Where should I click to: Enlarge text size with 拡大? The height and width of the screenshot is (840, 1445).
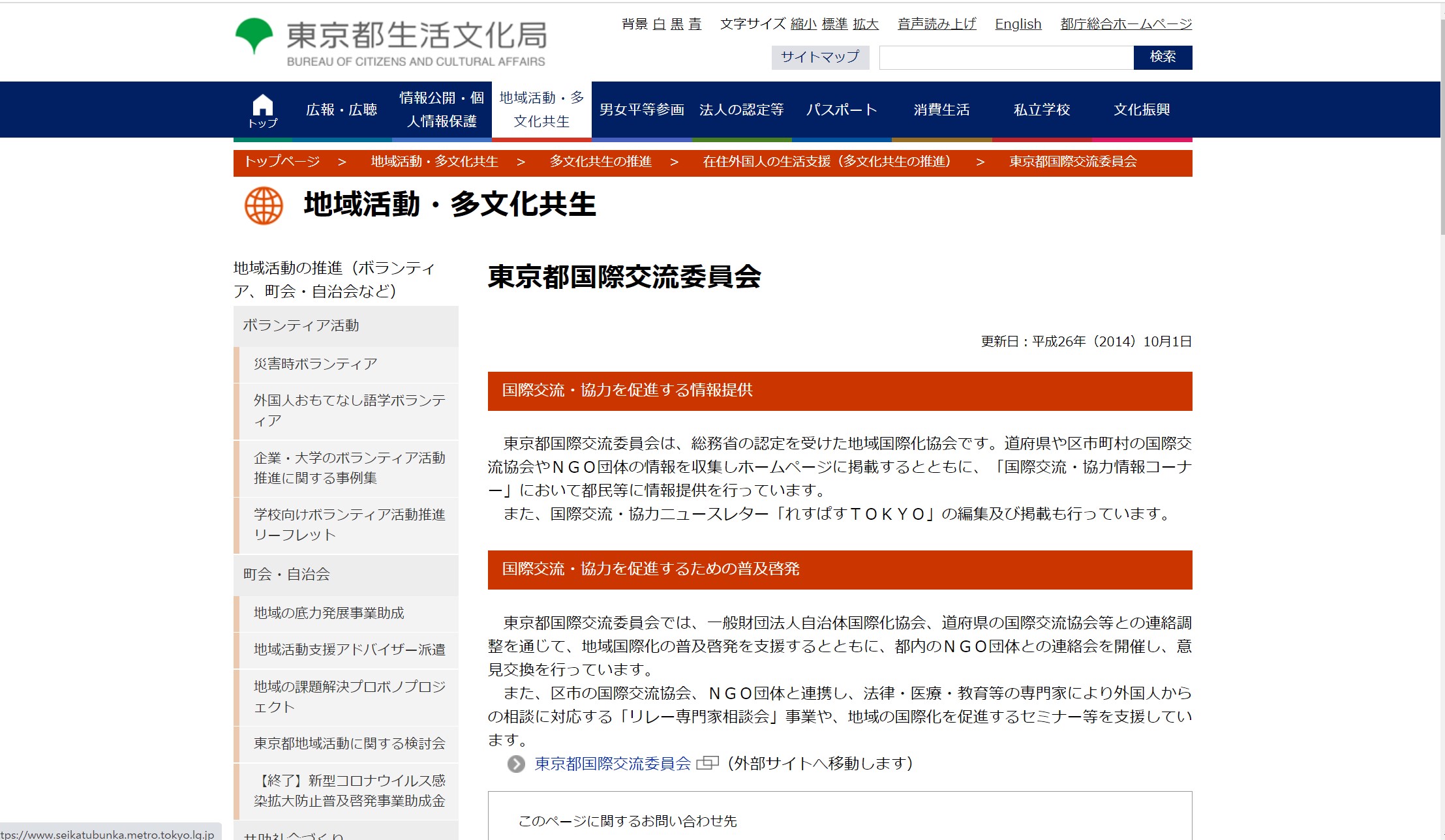(x=865, y=24)
